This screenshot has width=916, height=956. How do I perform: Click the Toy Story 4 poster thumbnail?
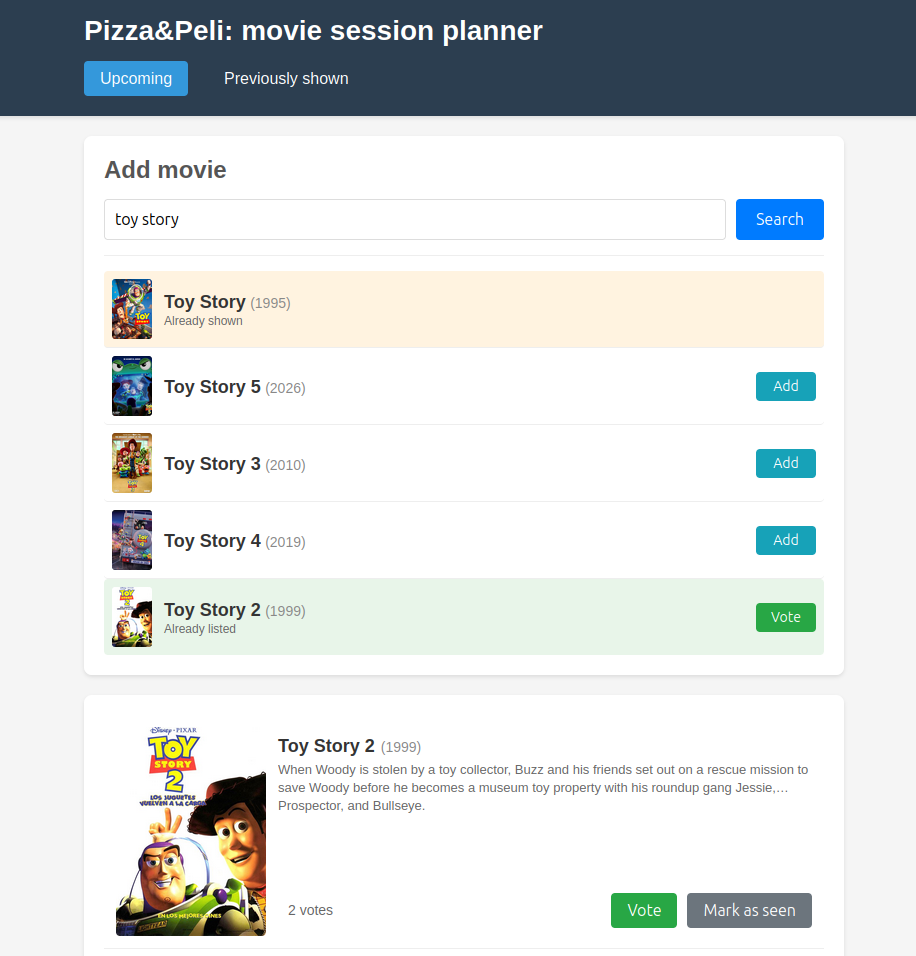pyautogui.click(x=132, y=540)
